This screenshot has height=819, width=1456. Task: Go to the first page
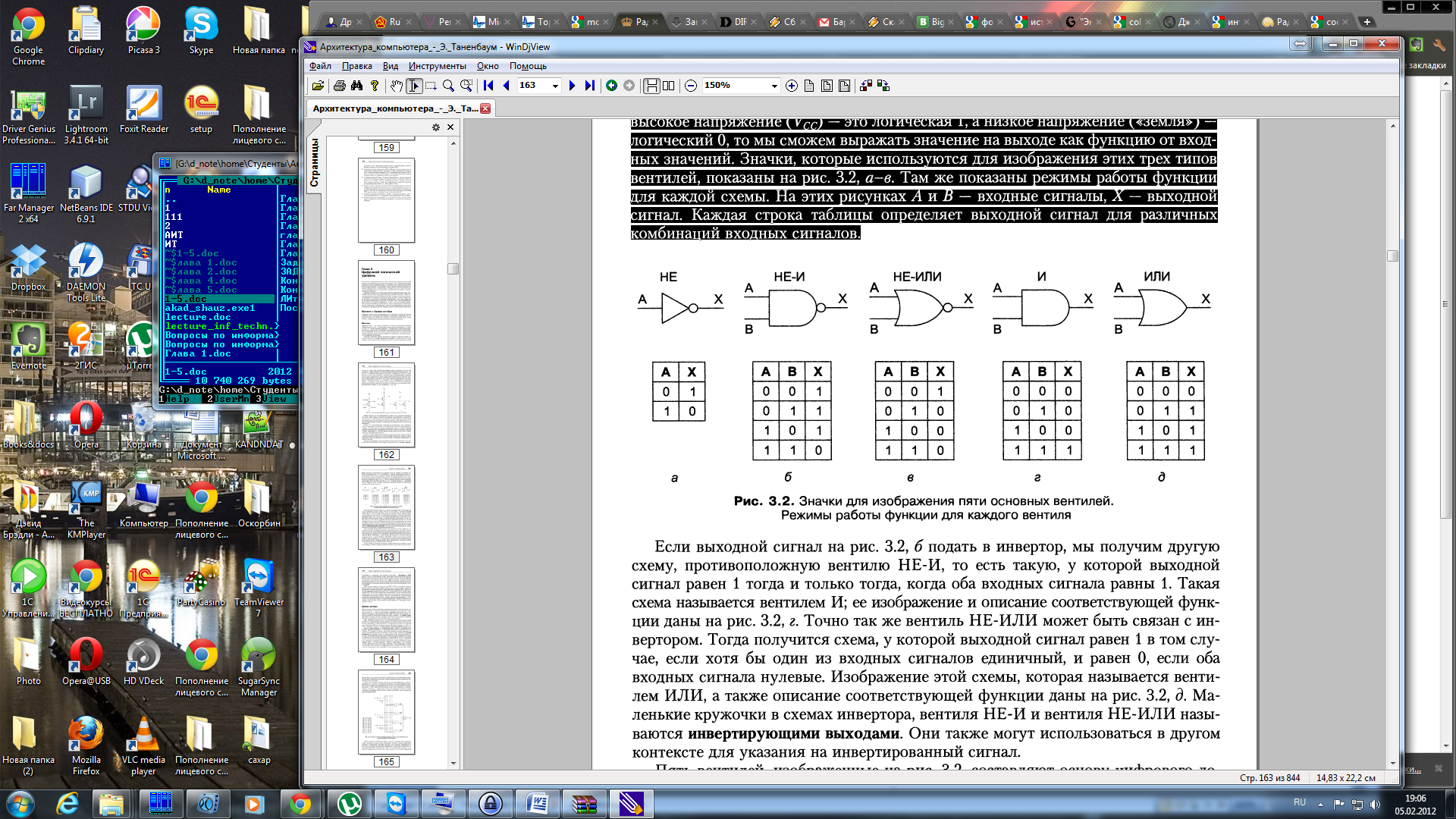pyautogui.click(x=488, y=86)
